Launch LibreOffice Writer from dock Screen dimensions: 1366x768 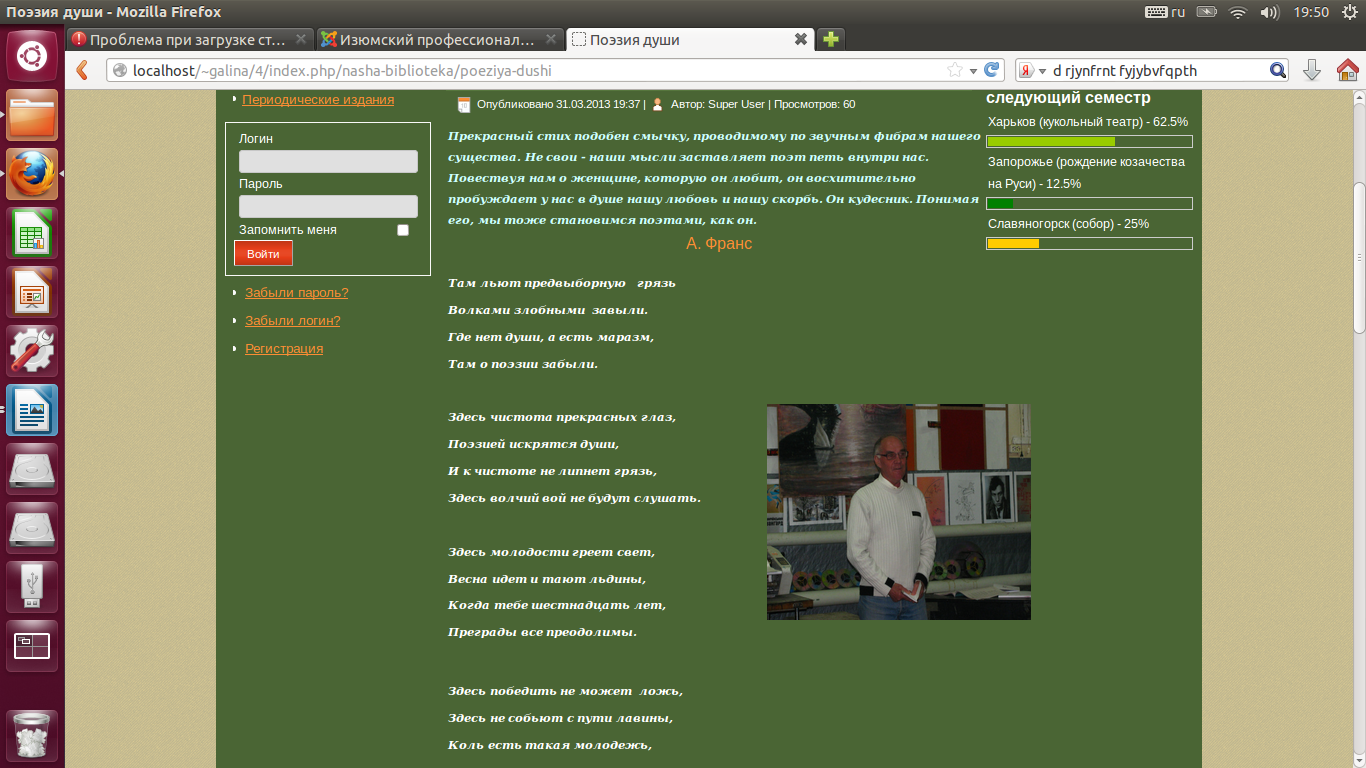[x=32, y=410]
